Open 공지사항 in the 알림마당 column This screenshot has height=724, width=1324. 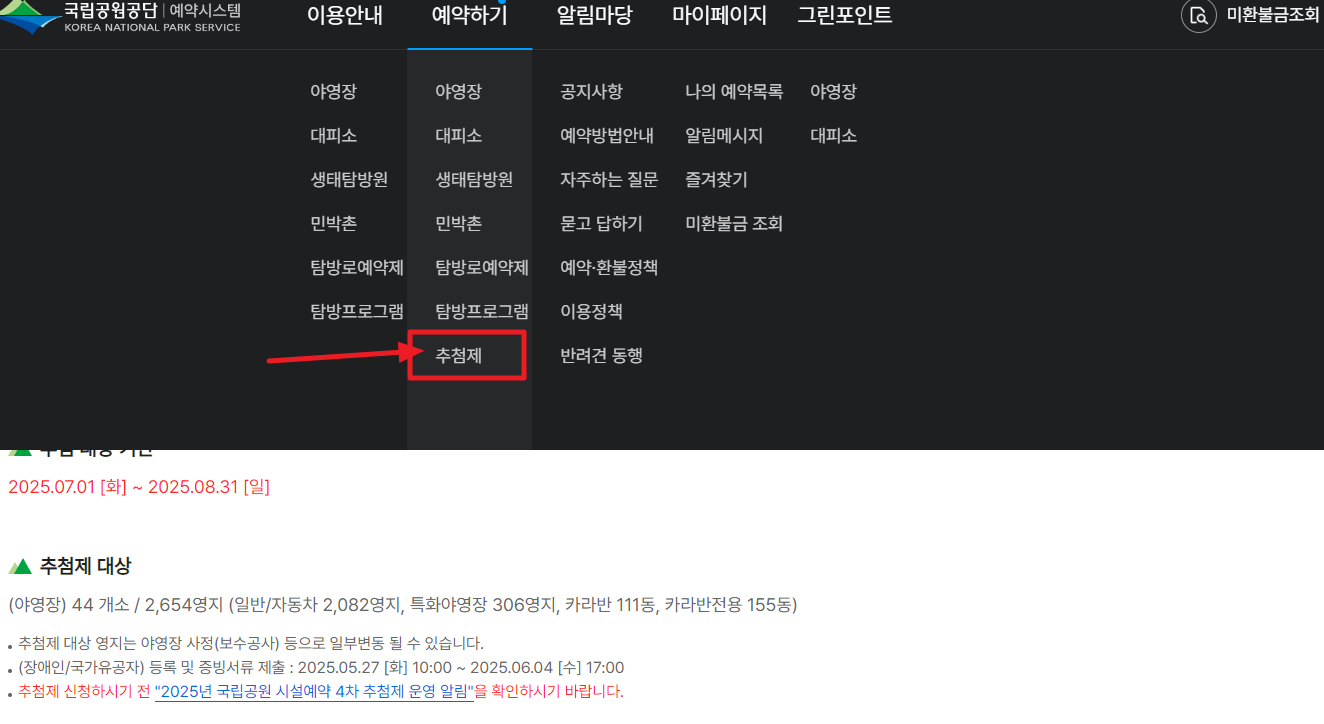point(591,92)
